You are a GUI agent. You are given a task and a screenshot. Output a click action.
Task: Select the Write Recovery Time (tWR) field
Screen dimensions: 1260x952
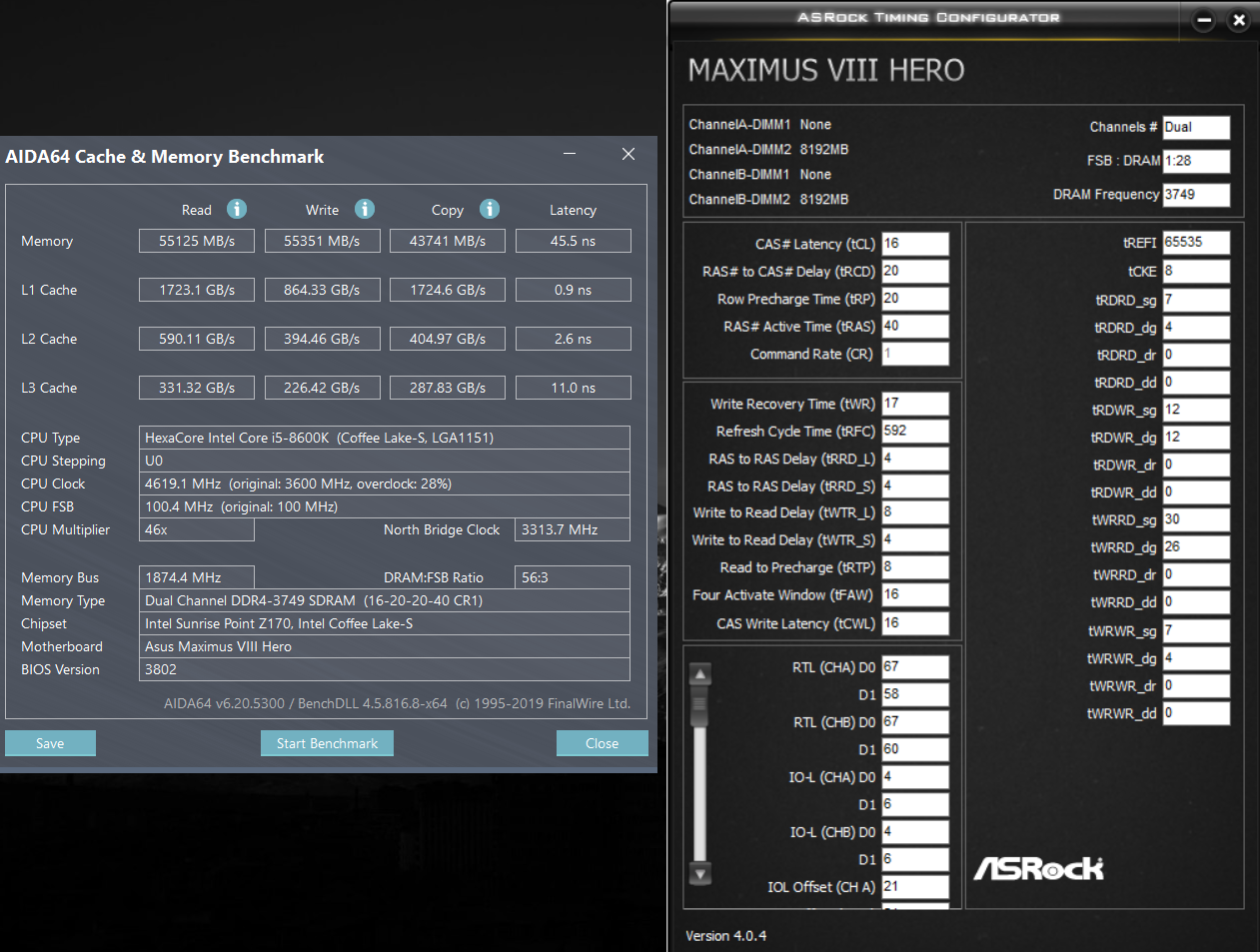(915, 404)
